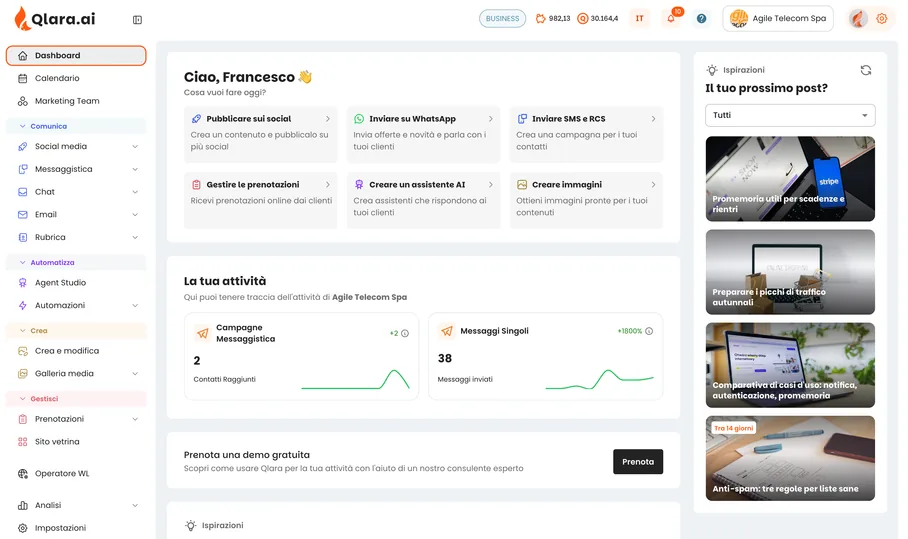Open Crea e modifica
This screenshot has height=539, width=908.
point(76,351)
